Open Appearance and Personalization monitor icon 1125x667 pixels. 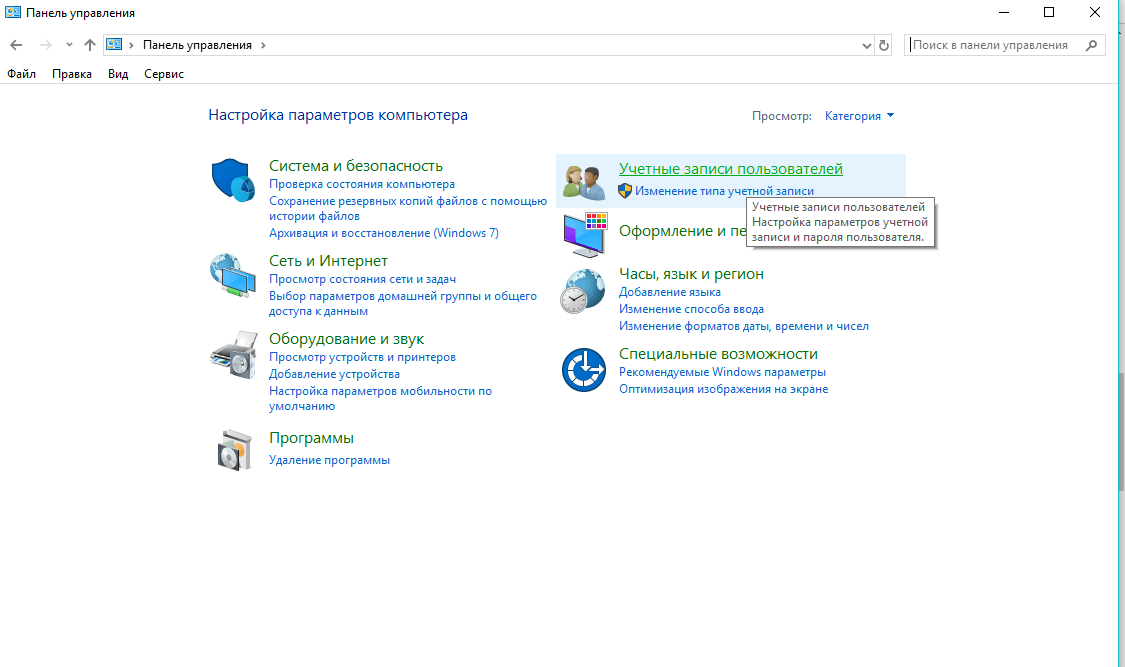(585, 235)
